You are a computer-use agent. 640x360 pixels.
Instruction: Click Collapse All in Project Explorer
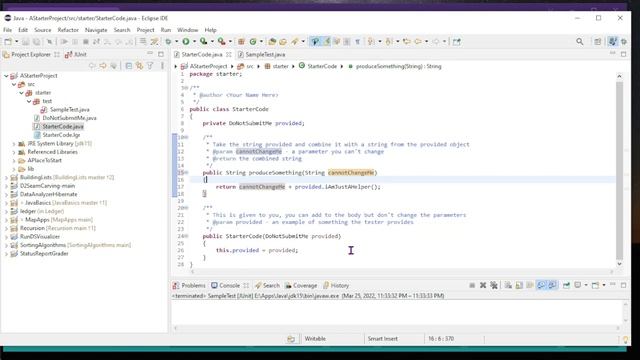coord(129,66)
